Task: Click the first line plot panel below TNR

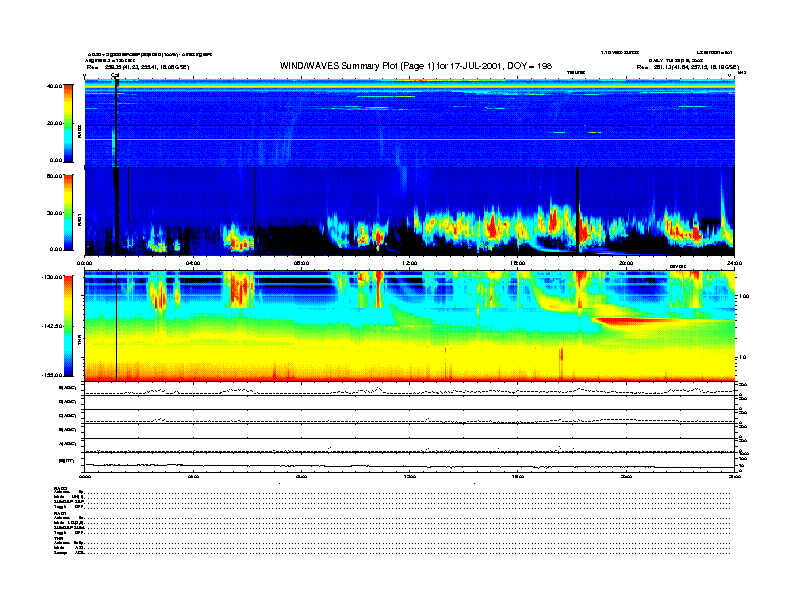Action: (410, 389)
